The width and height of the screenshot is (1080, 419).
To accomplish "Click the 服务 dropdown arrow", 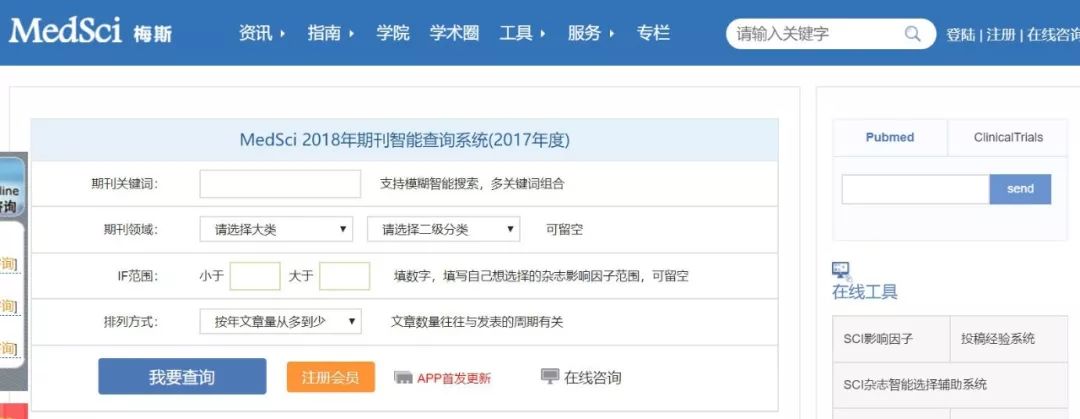I will [612, 34].
